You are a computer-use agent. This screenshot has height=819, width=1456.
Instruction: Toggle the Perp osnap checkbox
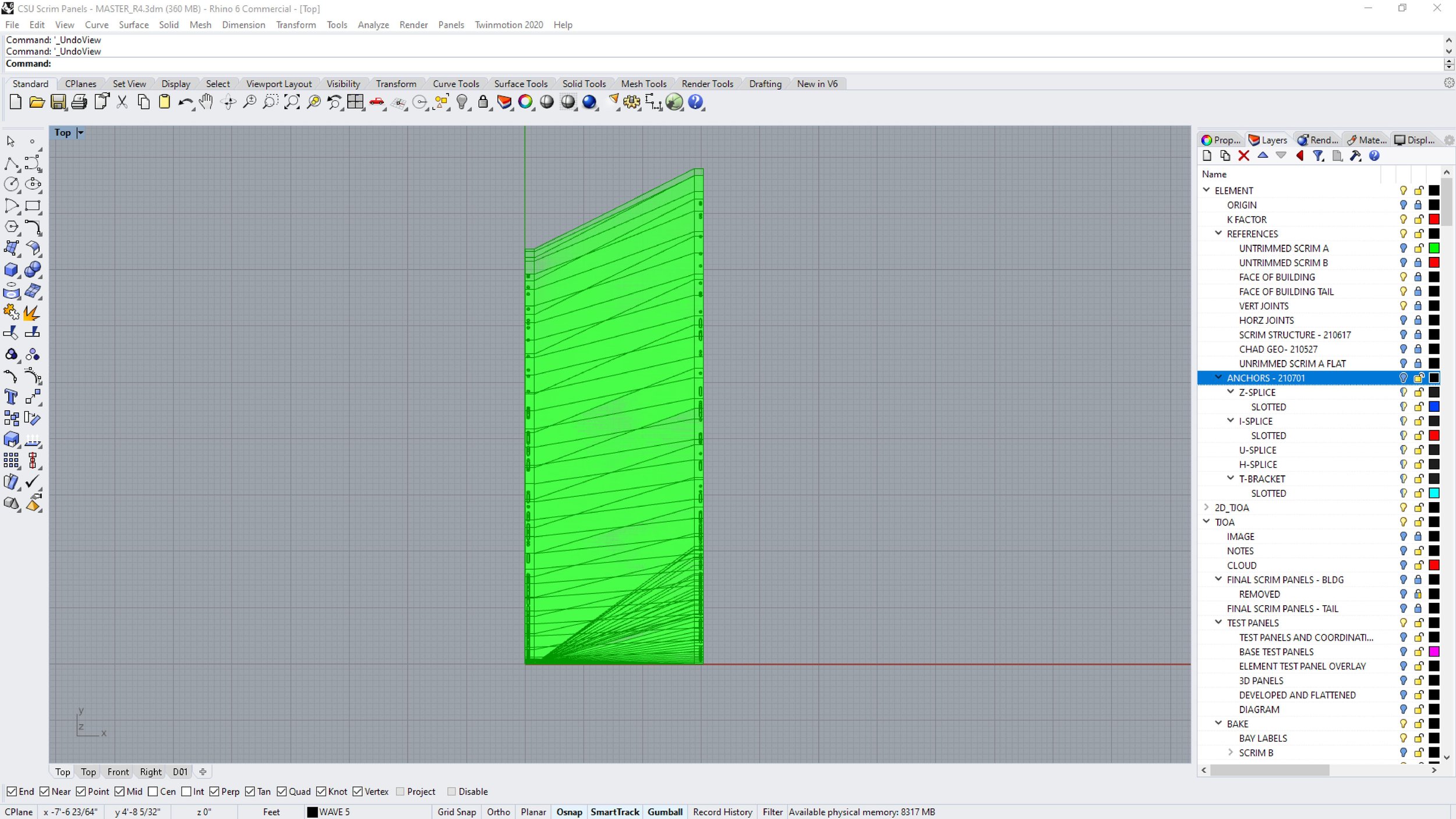pos(214,791)
